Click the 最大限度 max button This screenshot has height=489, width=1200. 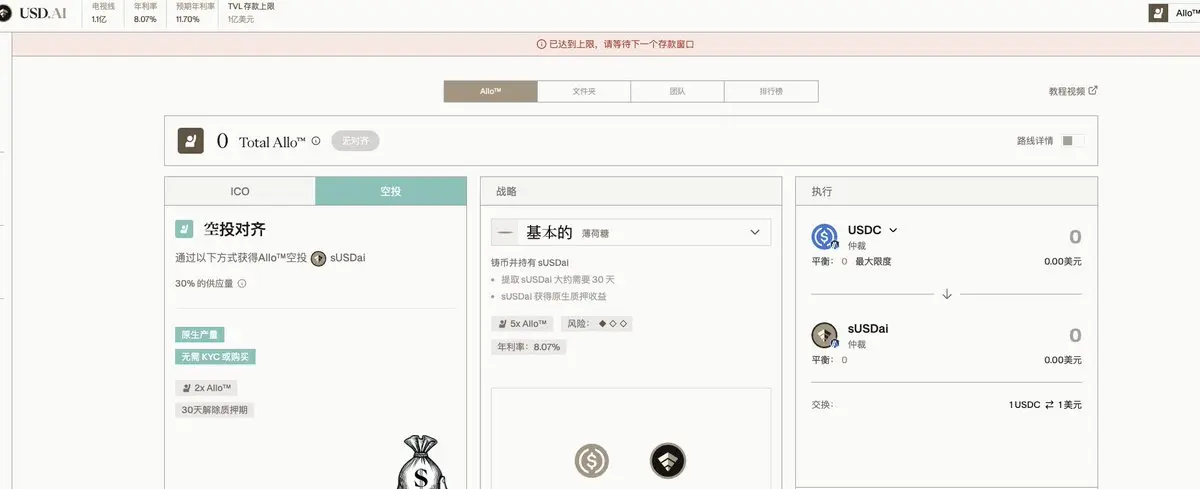(x=873, y=261)
